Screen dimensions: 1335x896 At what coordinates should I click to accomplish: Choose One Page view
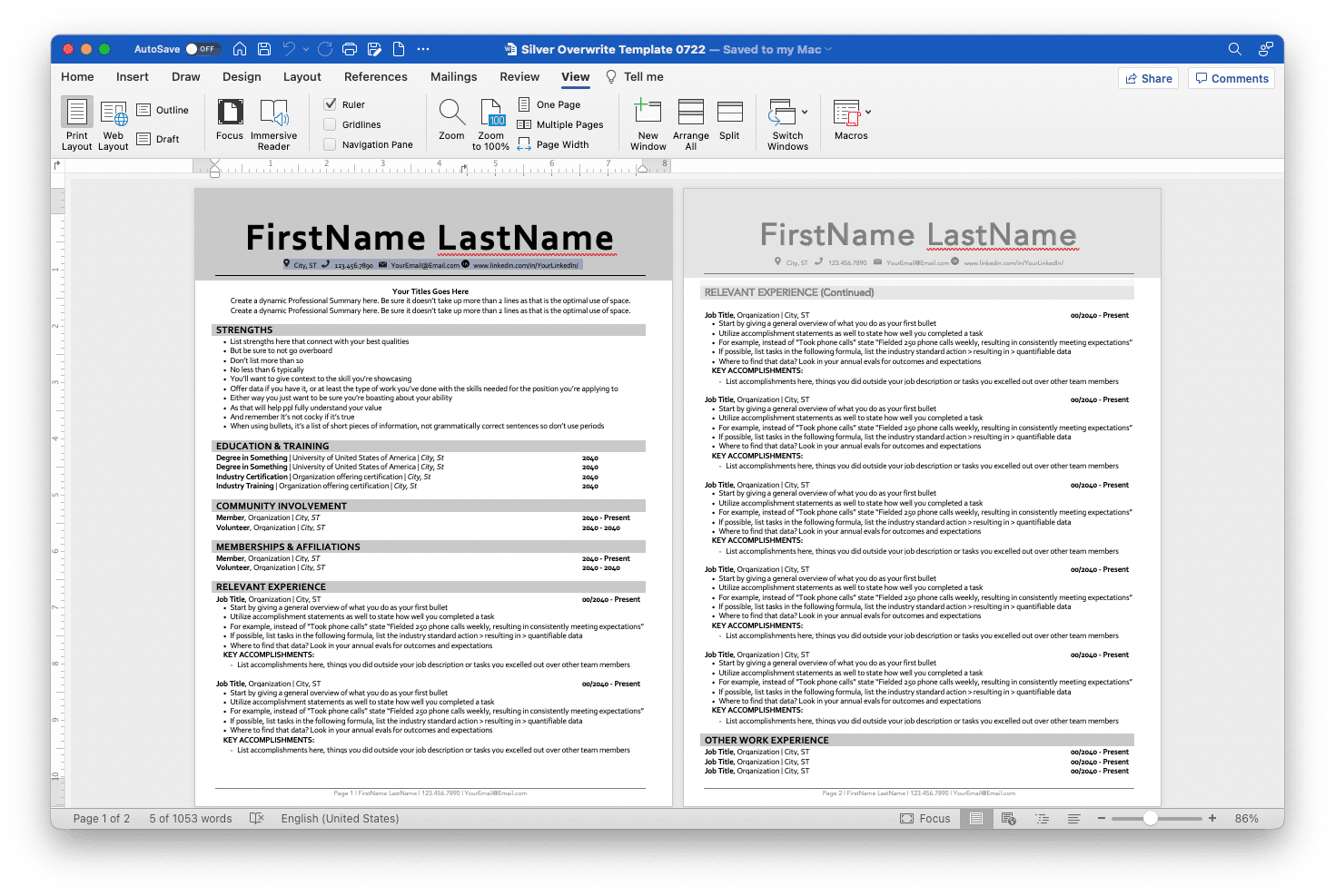pos(549,104)
